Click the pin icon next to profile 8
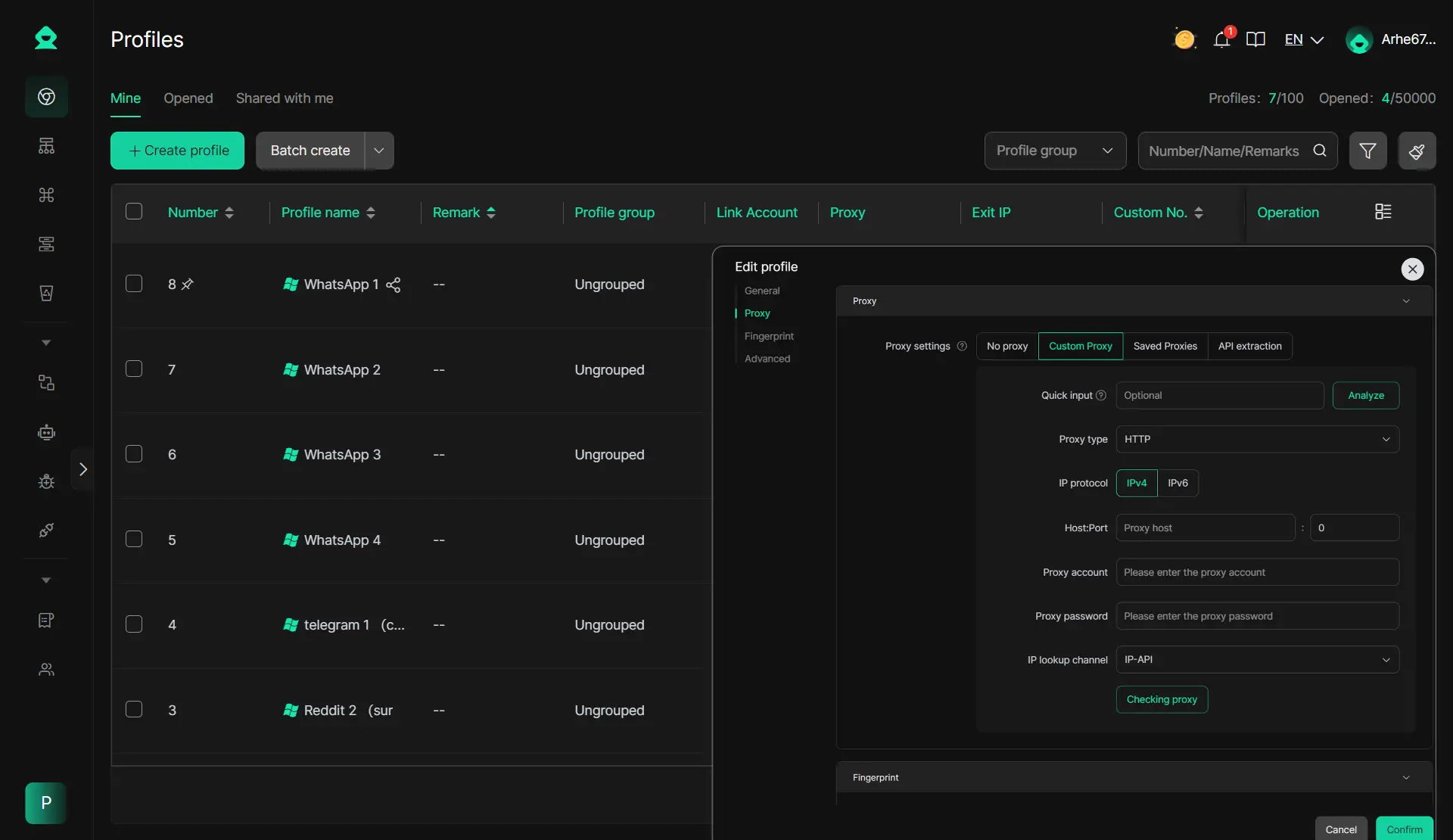The width and height of the screenshot is (1453, 840). [x=188, y=285]
